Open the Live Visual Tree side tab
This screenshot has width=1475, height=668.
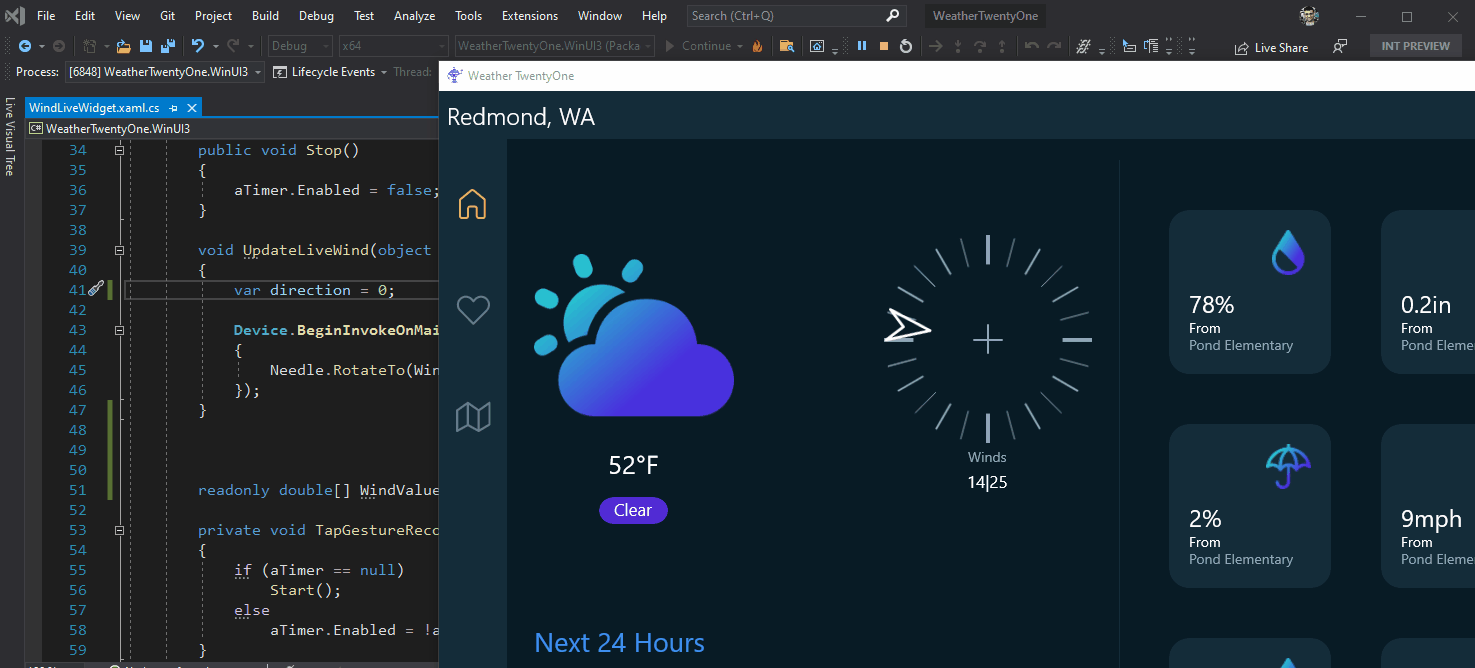[9, 137]
